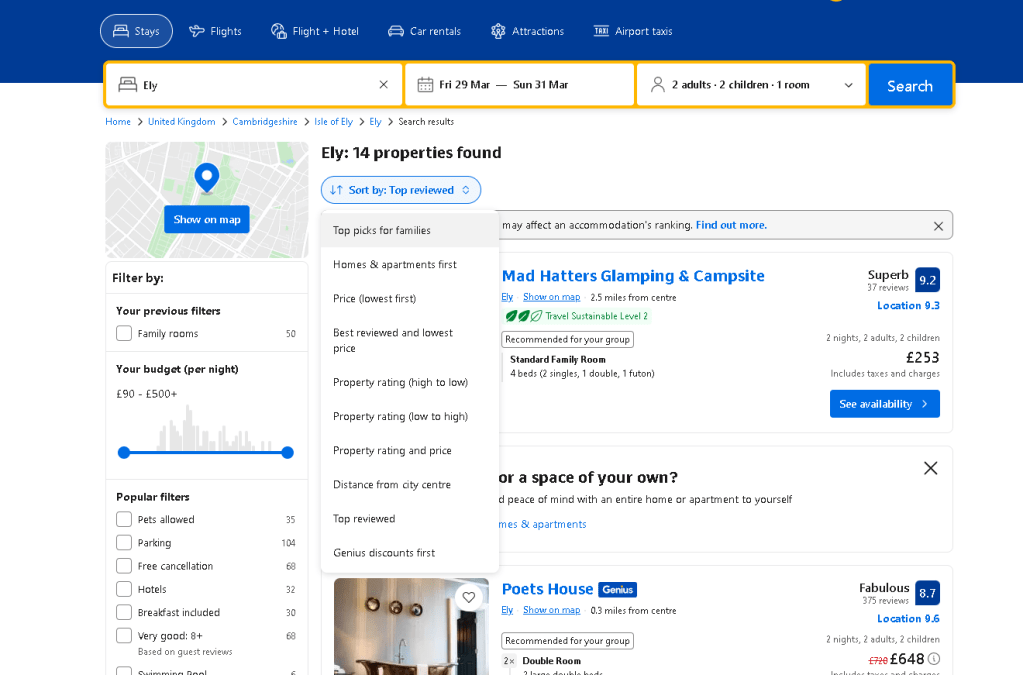Image resolution: width=1023 pixels, height=675 pixels.
Task: Click Show on map for Poets House
Action: coord(551,610)
